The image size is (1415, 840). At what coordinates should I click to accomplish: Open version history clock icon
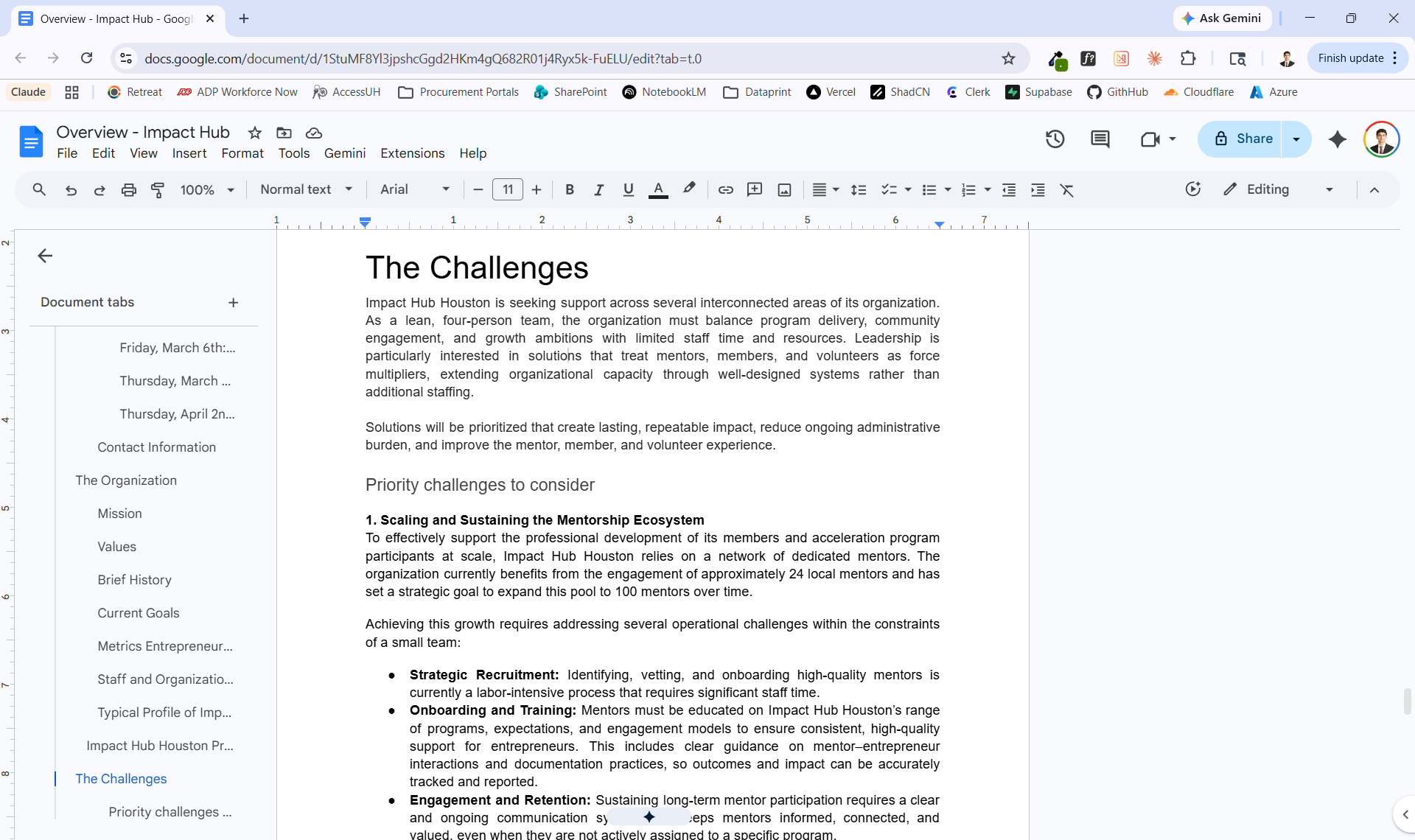(1055, 139)
